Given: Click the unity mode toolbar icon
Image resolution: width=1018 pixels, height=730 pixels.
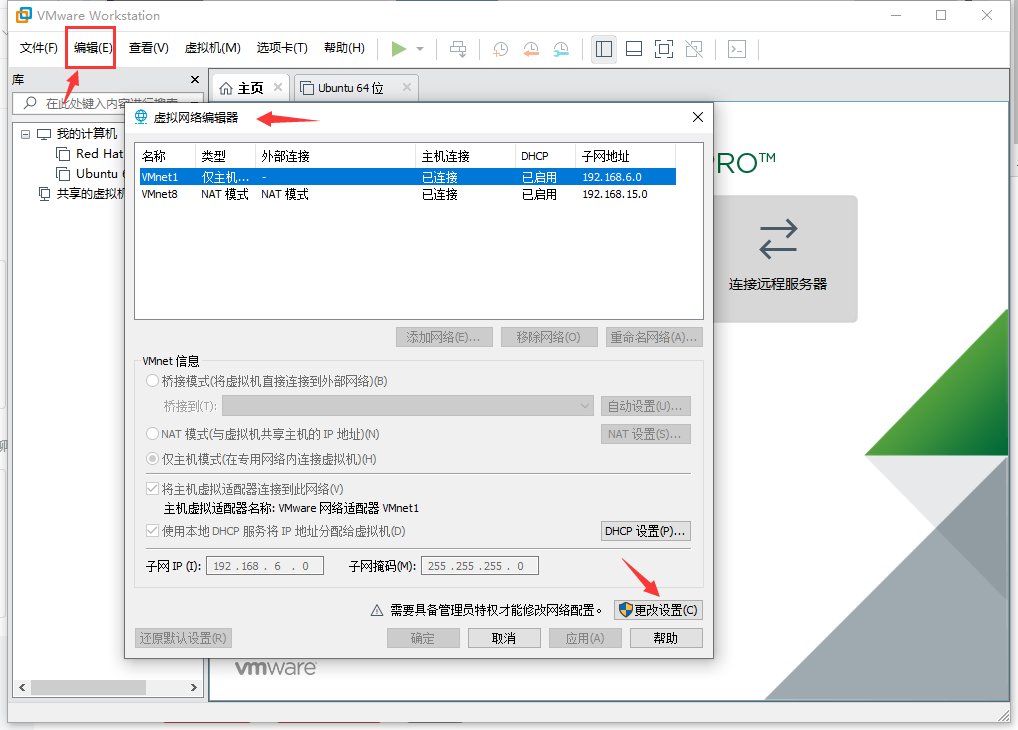Looking at the screenshot, I should click(694, 49).
